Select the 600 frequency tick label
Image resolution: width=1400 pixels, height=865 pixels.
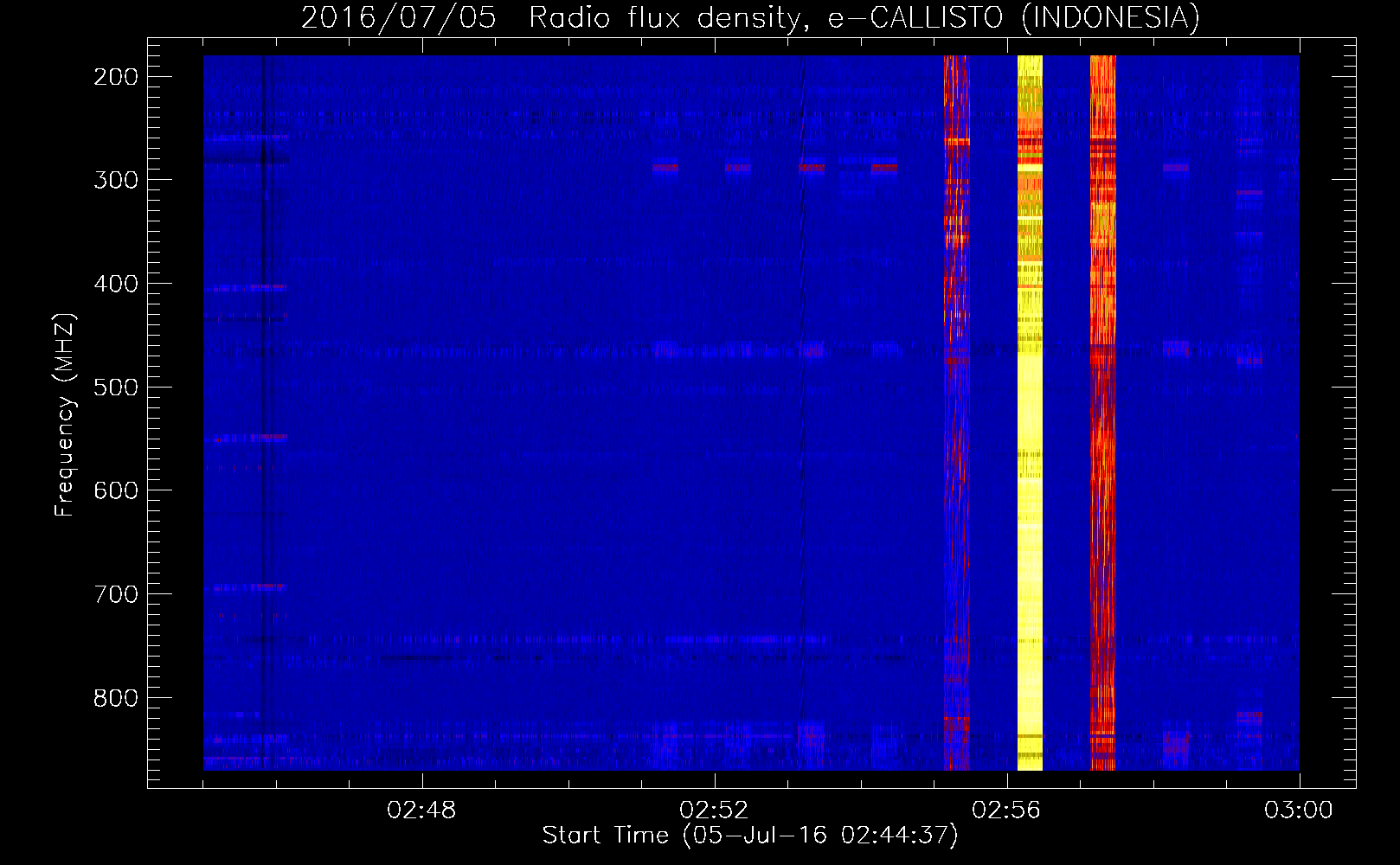pyautogui.click(x=116, y=490)
